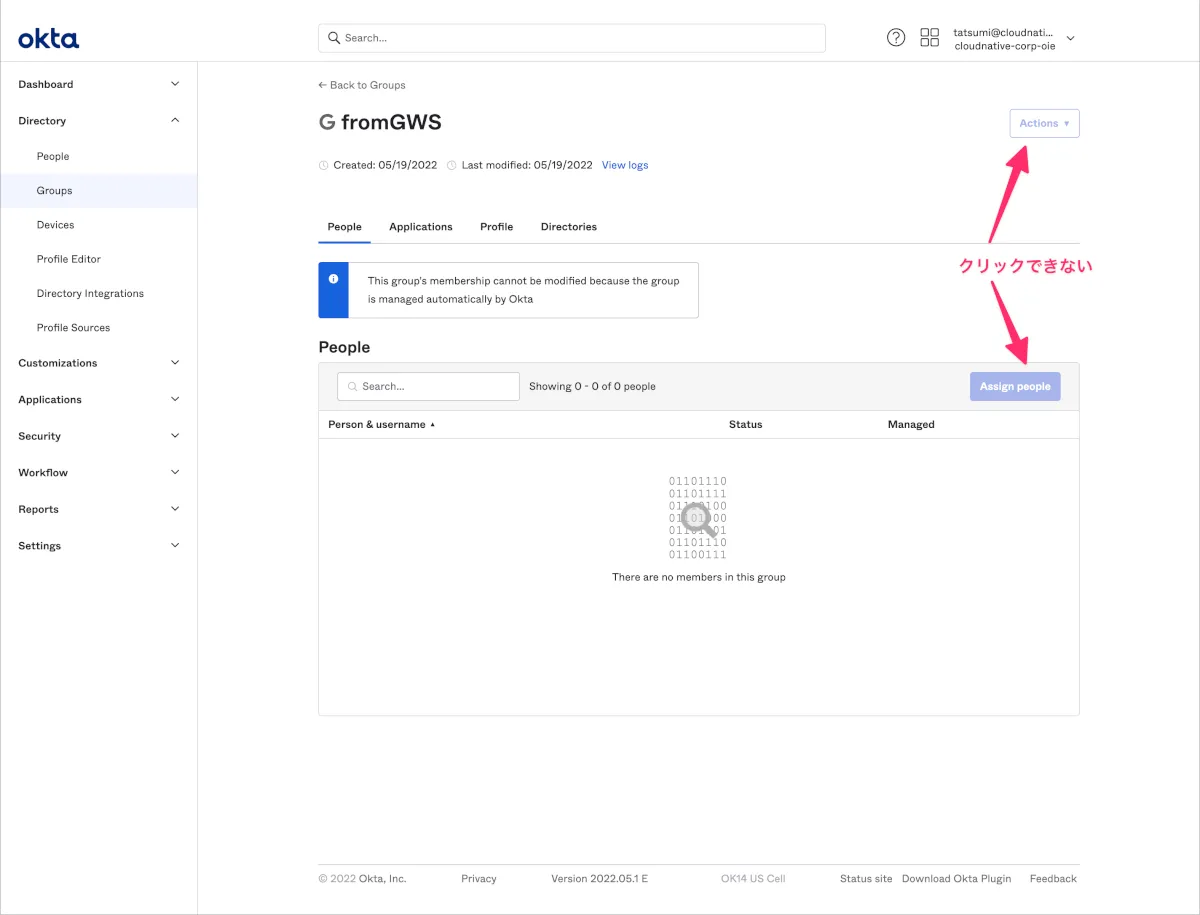
Task: Open the View logs link
Action: click(x=624, y=165)
